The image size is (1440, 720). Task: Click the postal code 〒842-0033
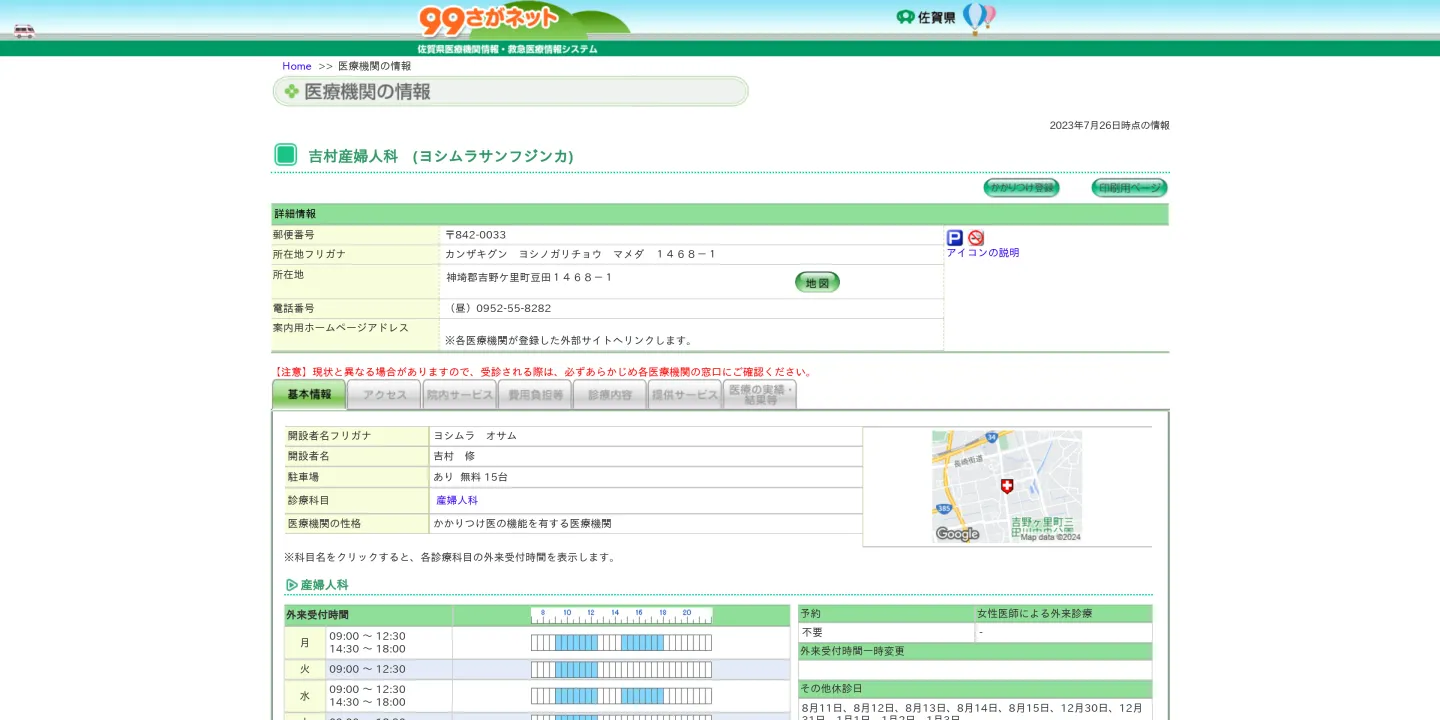[x=476, y=235]
